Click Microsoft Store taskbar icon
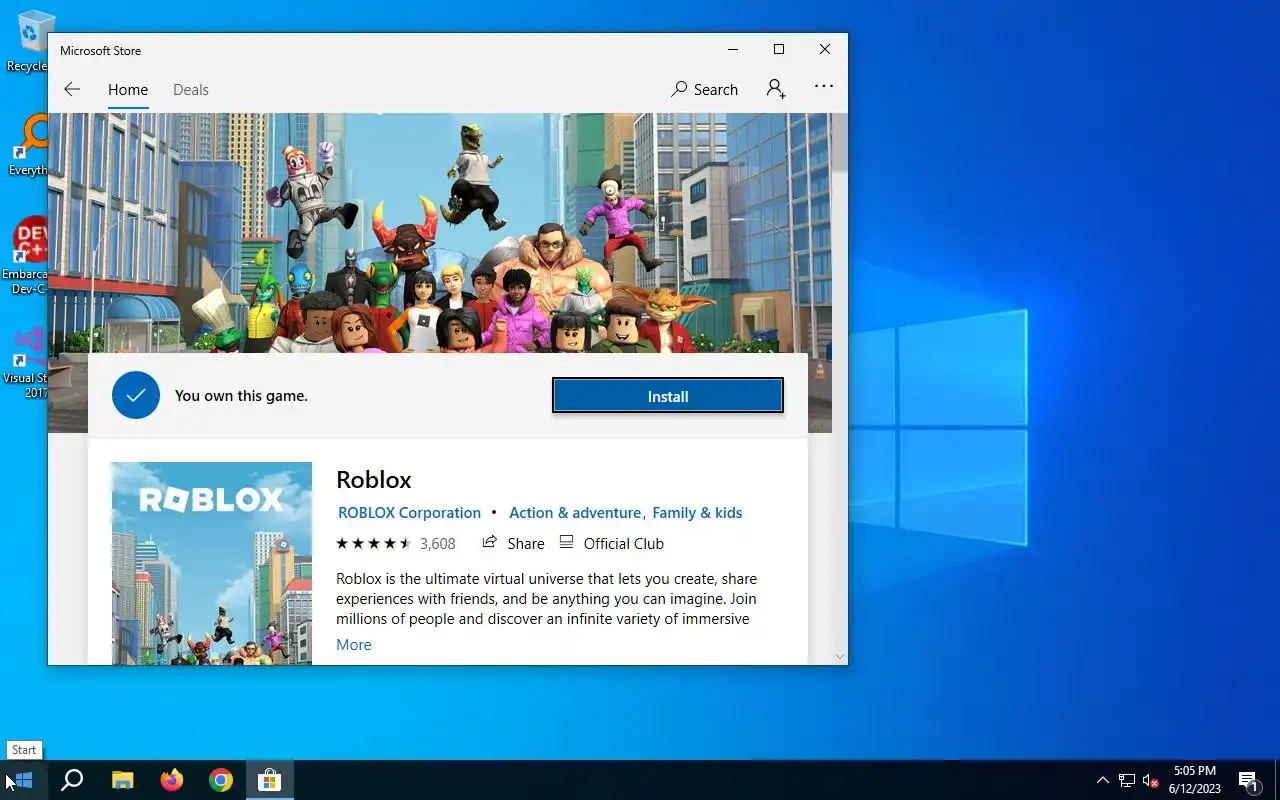Image resolution: width=1280 pixels, height=800 pixels. pyautogui.click(x=270, y=780)
